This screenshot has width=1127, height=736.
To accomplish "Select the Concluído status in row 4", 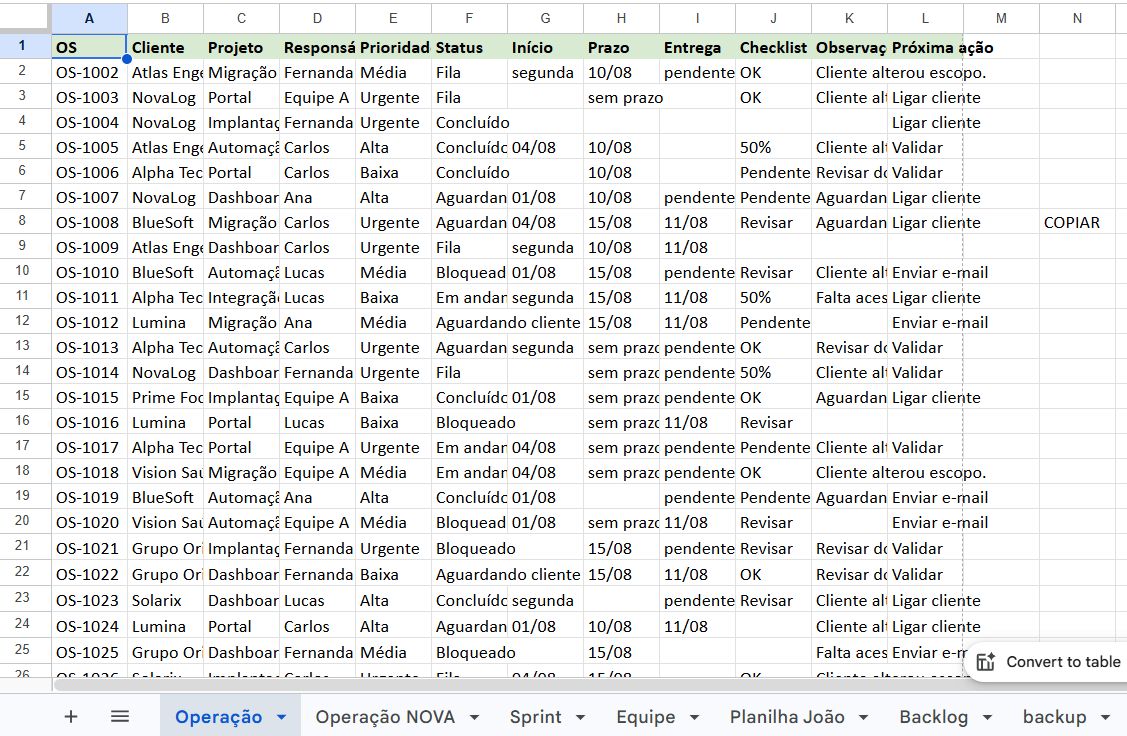I will coord(469,123).
